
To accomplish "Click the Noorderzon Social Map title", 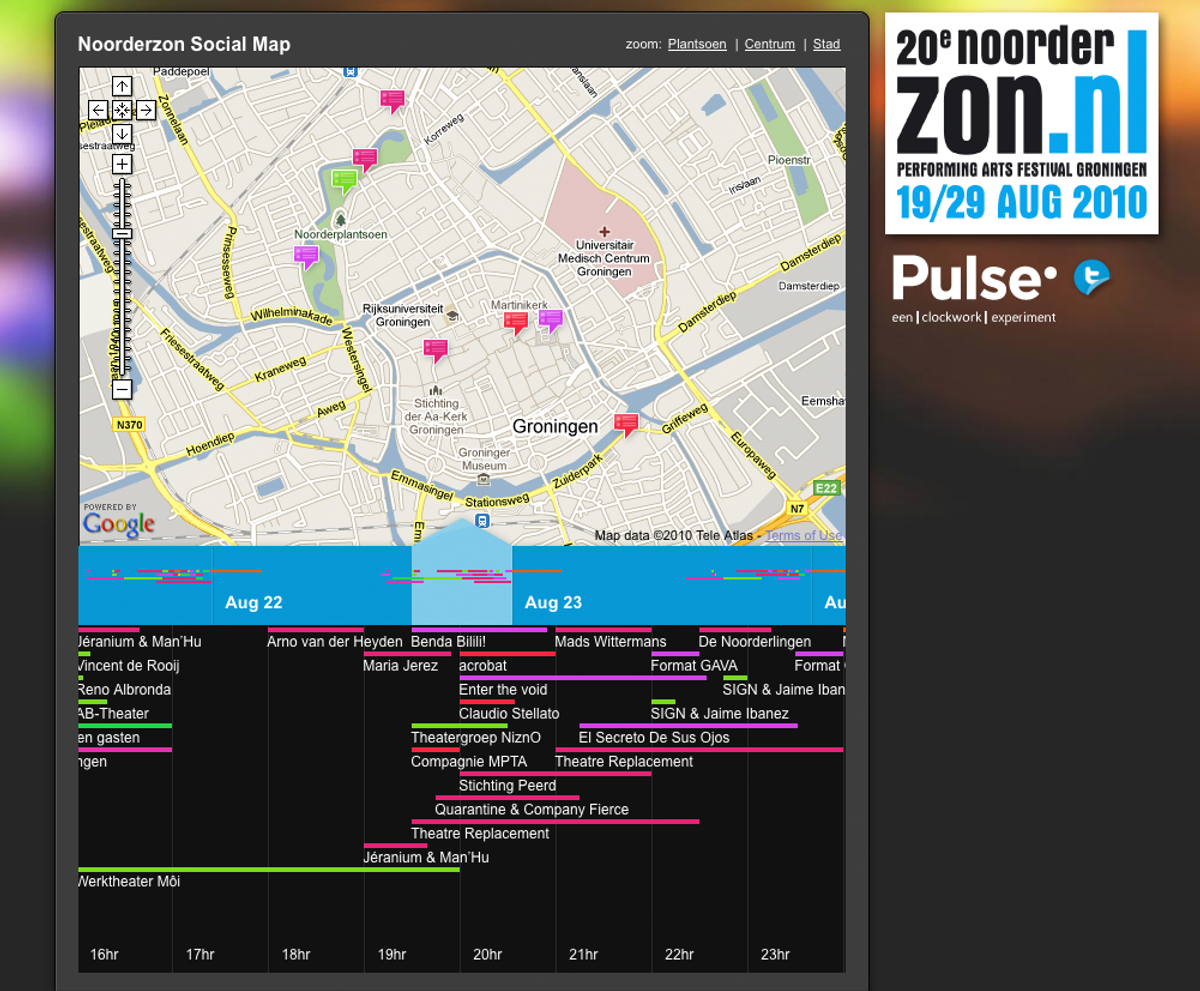I will [x=184, y=44].
